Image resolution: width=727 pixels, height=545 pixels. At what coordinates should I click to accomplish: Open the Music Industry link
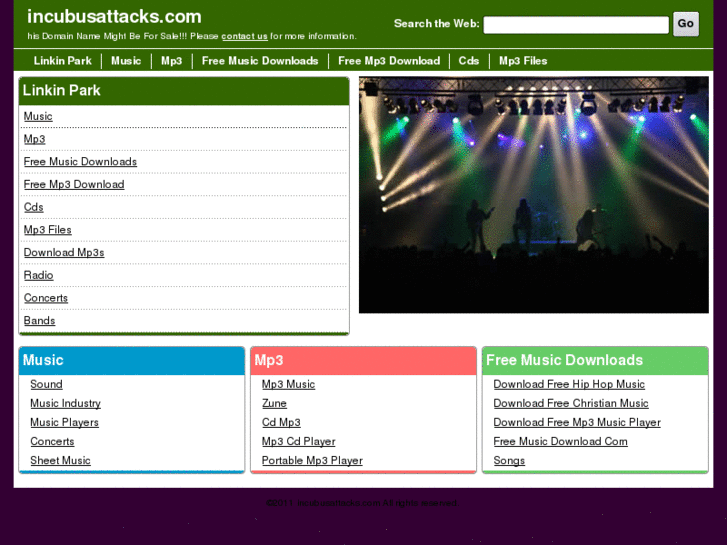pyautogui.click(x=65, y=404)
